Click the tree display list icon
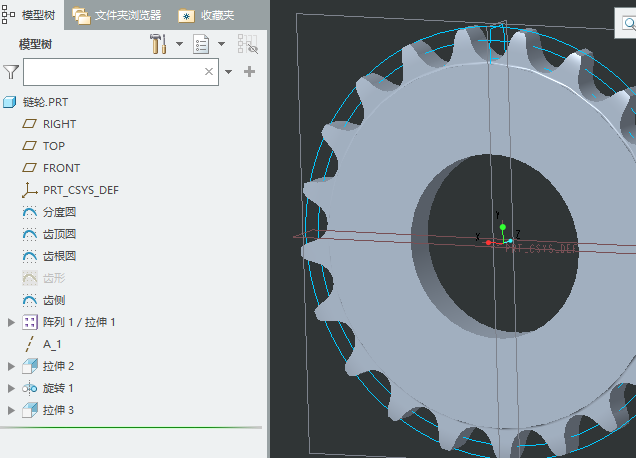 pos(201,44)
